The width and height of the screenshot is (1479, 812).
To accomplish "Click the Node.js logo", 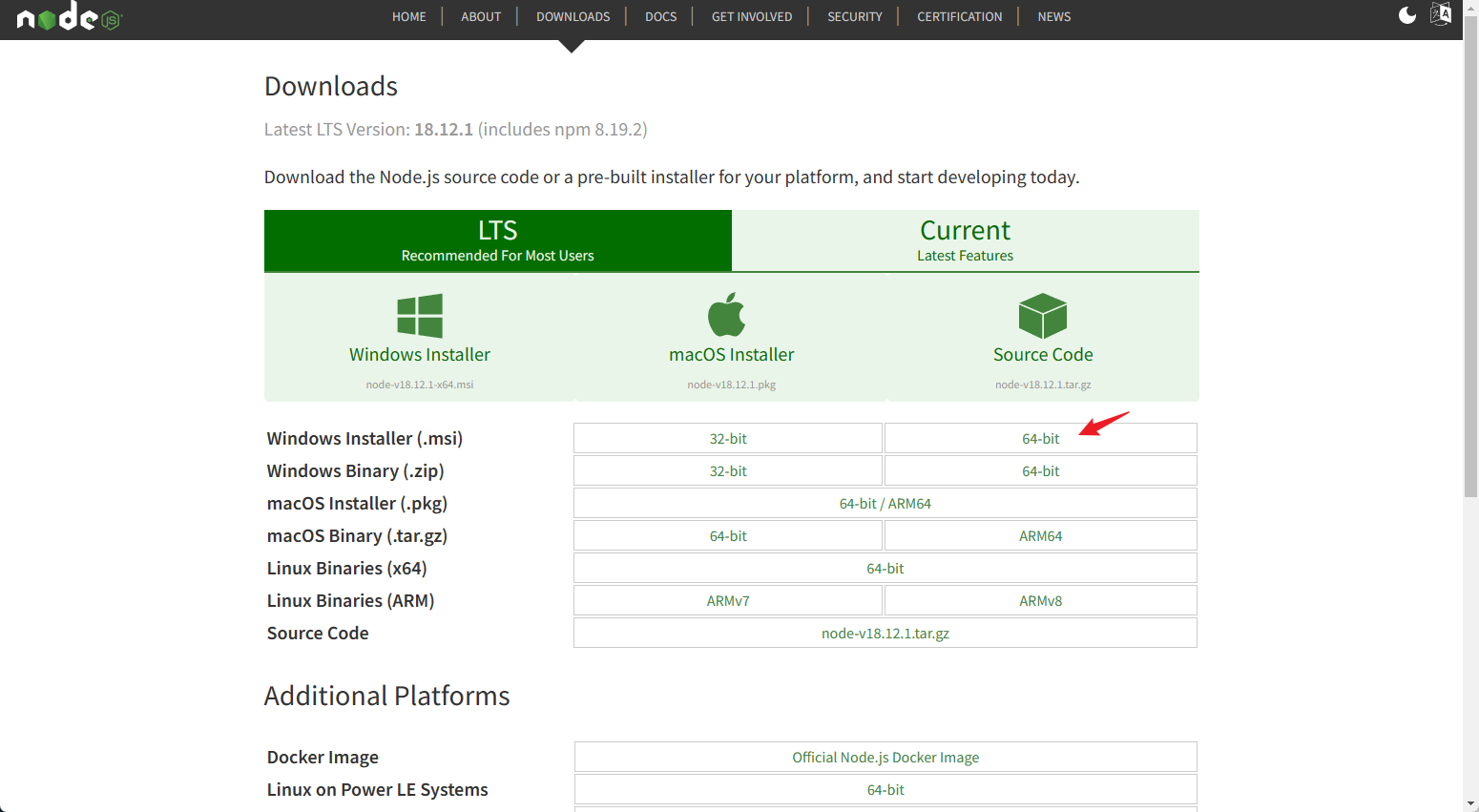I will tap(70, 16).
